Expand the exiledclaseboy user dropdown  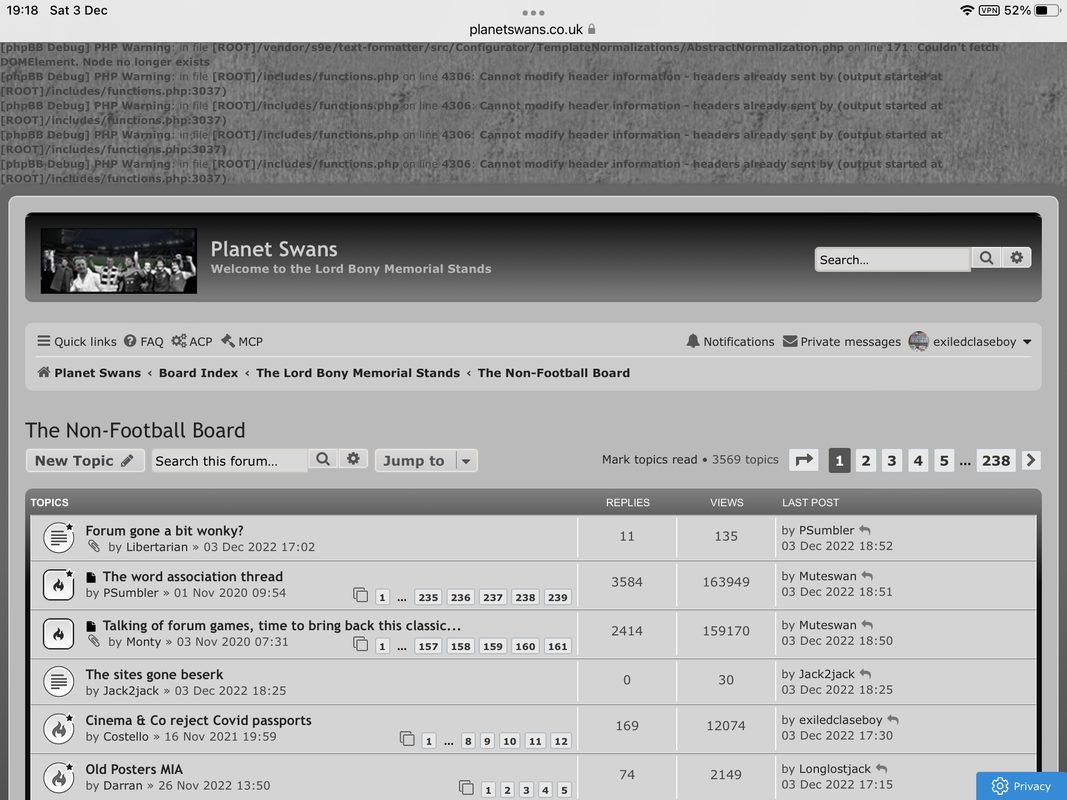pyautogui.click(x=1028, y=341)
